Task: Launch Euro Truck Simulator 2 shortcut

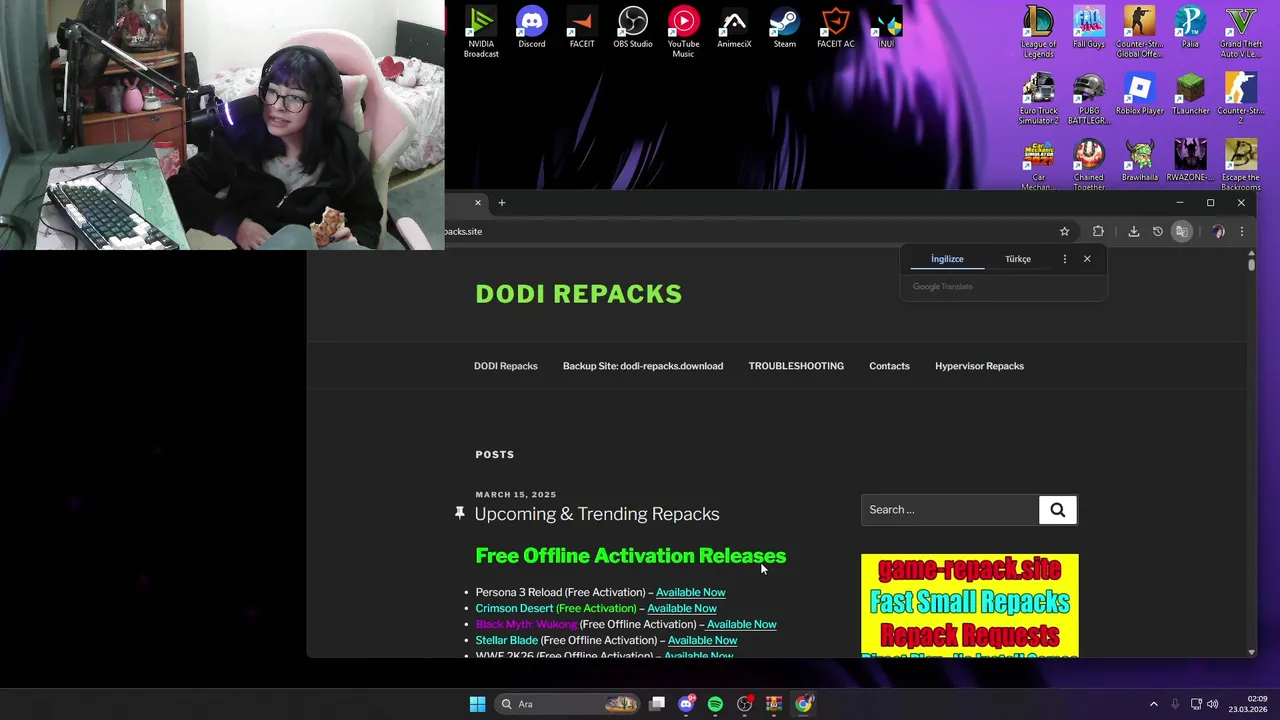Action: click(x=1038, y=99)
